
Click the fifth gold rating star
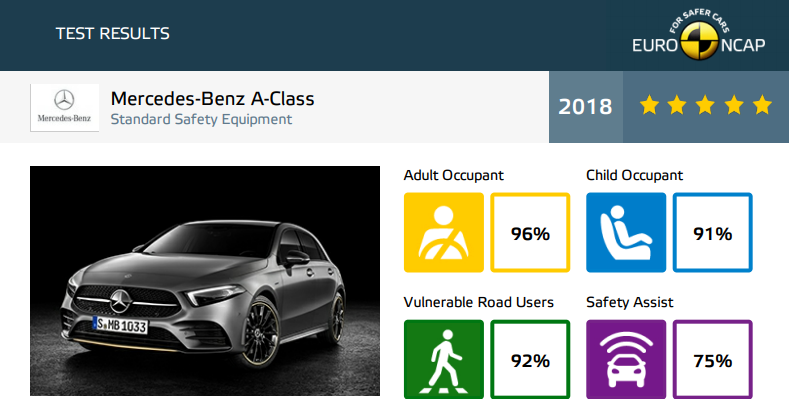pos(762,105)
